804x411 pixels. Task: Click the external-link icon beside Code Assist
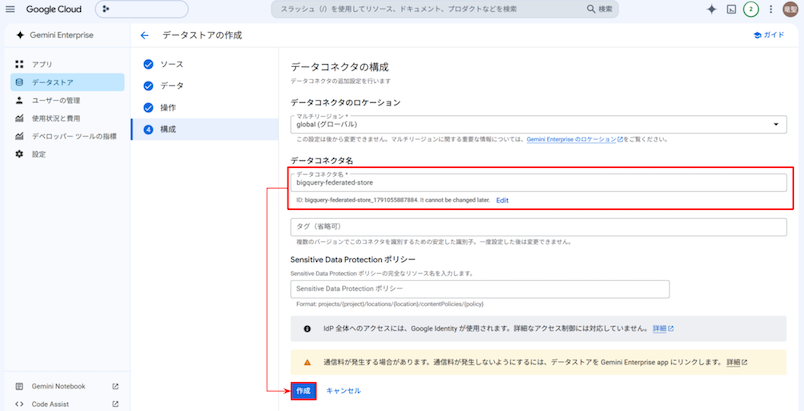(x=115, y=404)
